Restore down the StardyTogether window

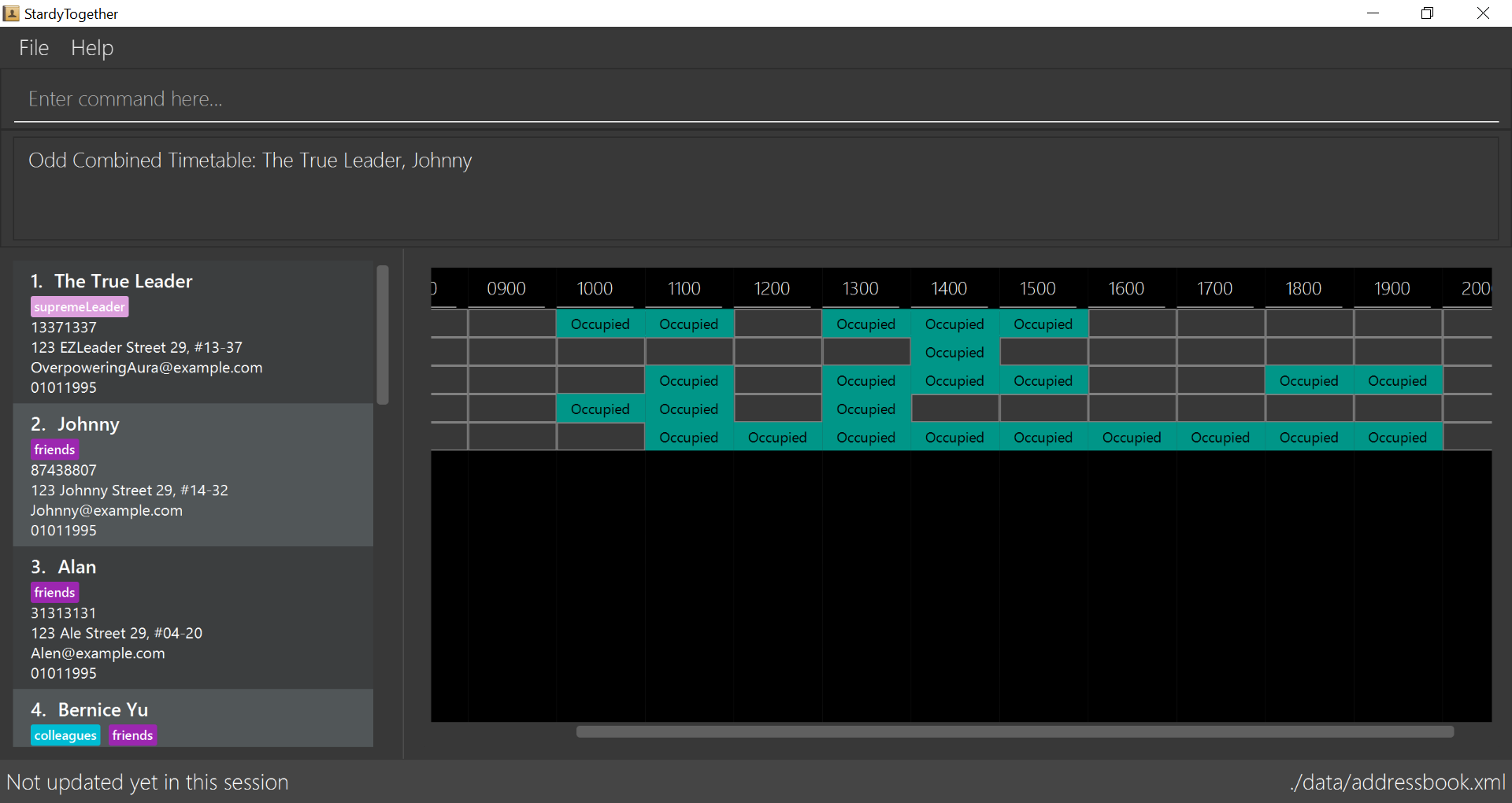coord(1427,13)
